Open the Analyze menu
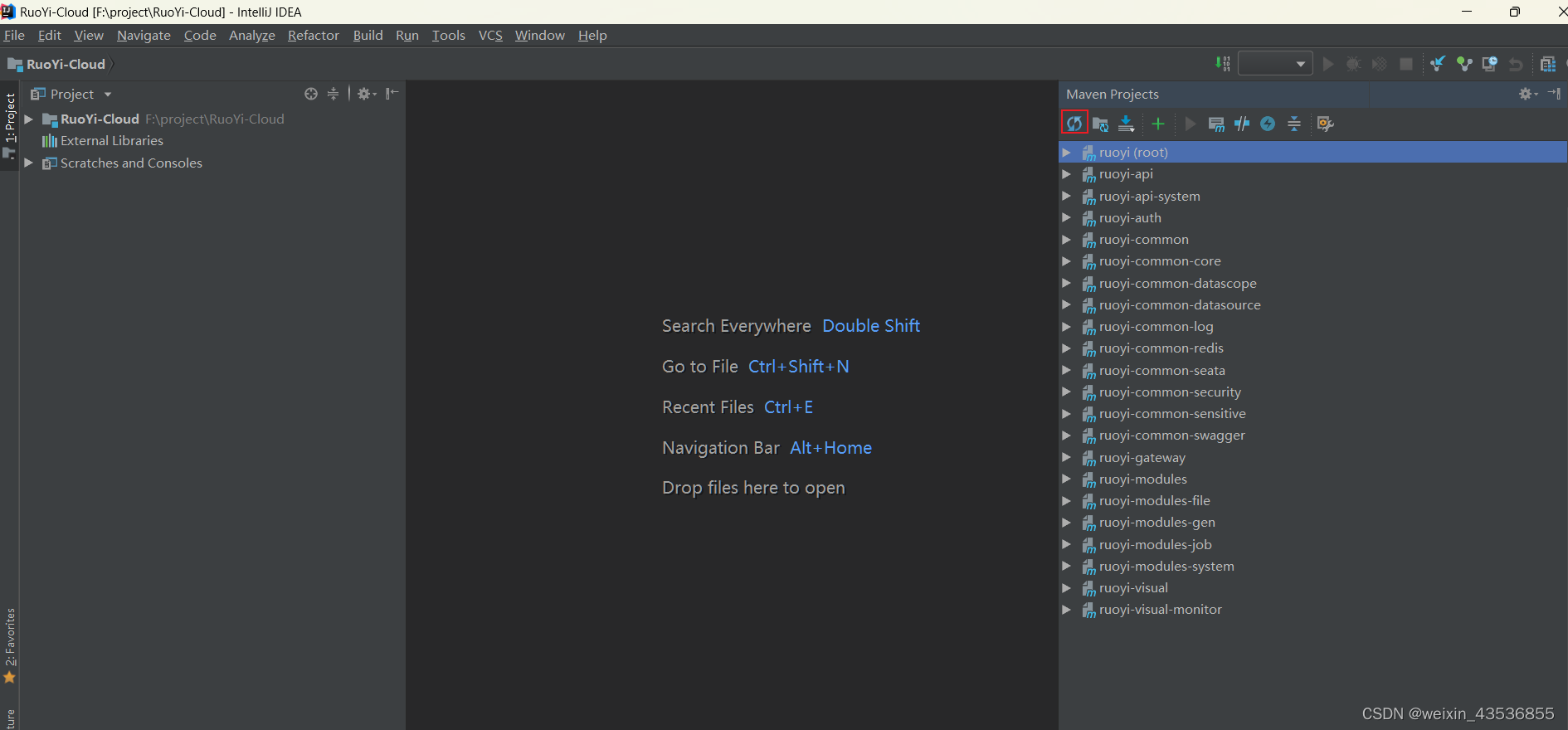Image resolution: width=1568 pixels, height=730 pixels. [x=251, y=35]
